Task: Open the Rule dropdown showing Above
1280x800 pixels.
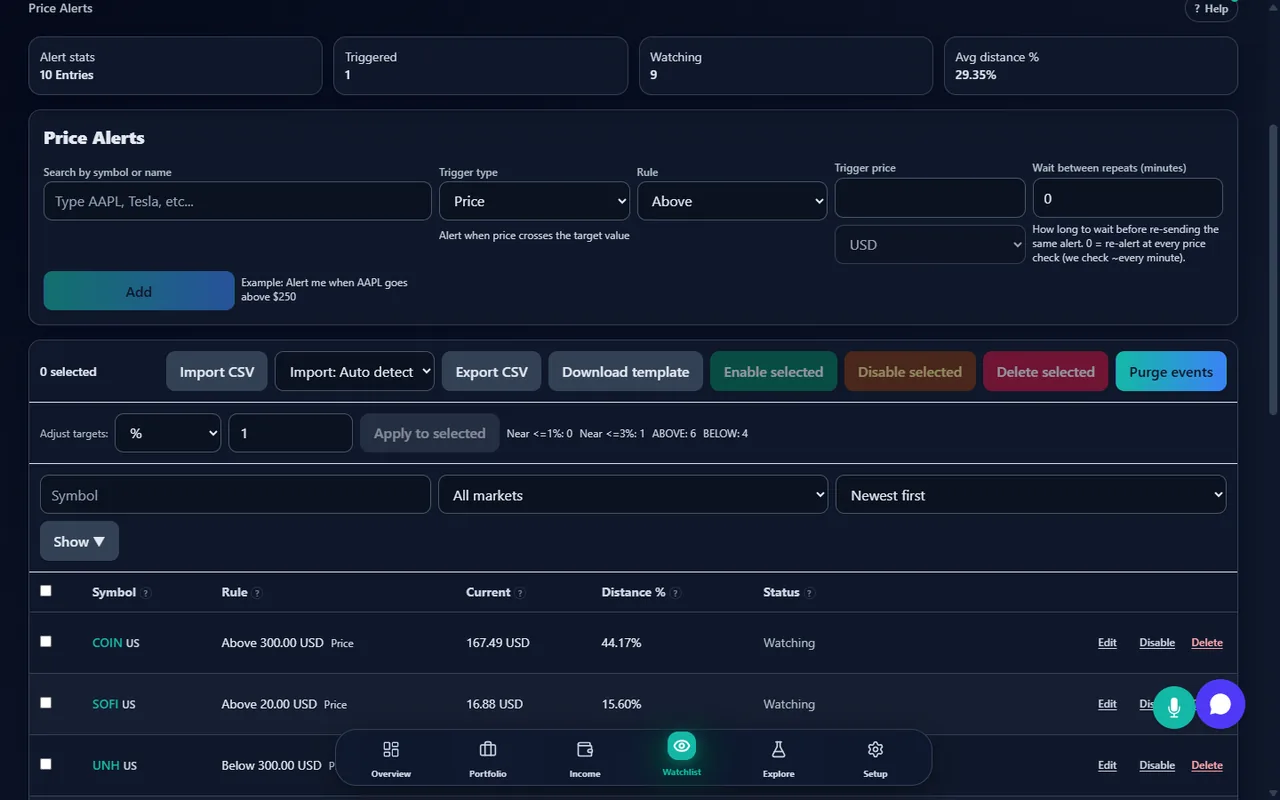Action: (732, 201)
